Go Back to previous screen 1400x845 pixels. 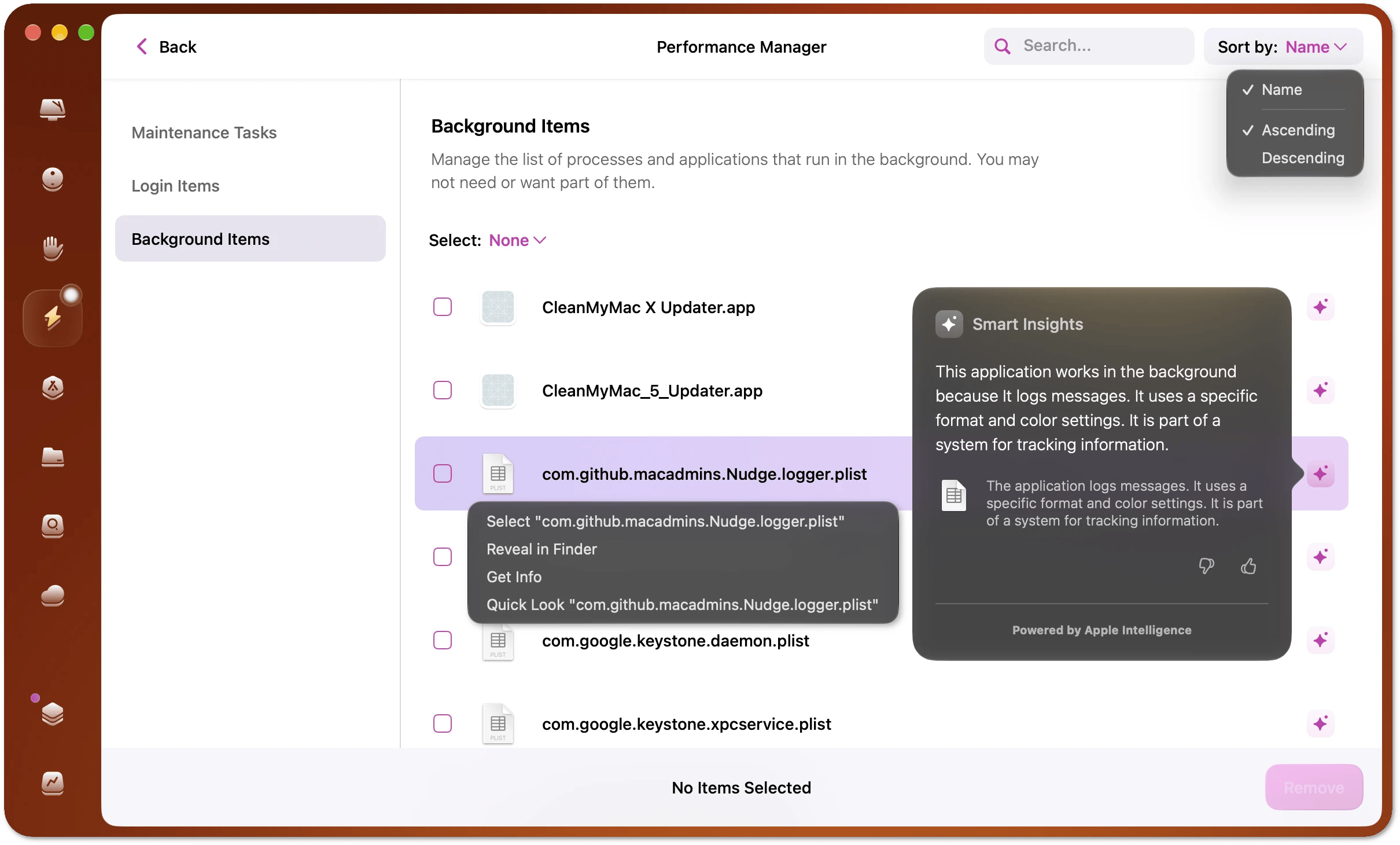[166, 47]
